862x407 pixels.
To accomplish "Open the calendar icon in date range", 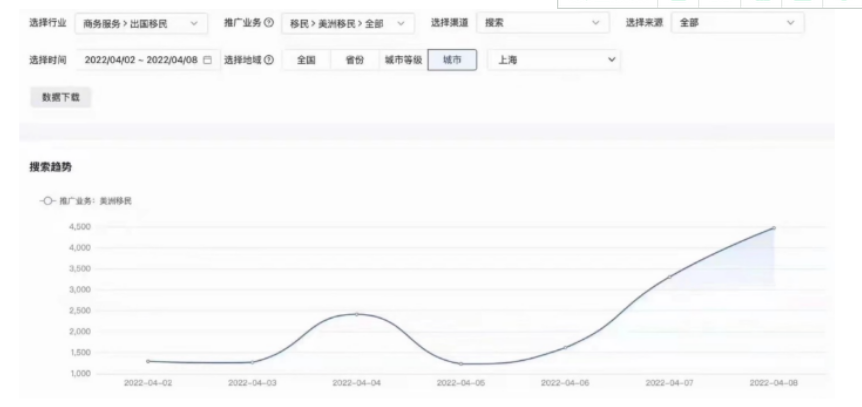I will 207,61.
